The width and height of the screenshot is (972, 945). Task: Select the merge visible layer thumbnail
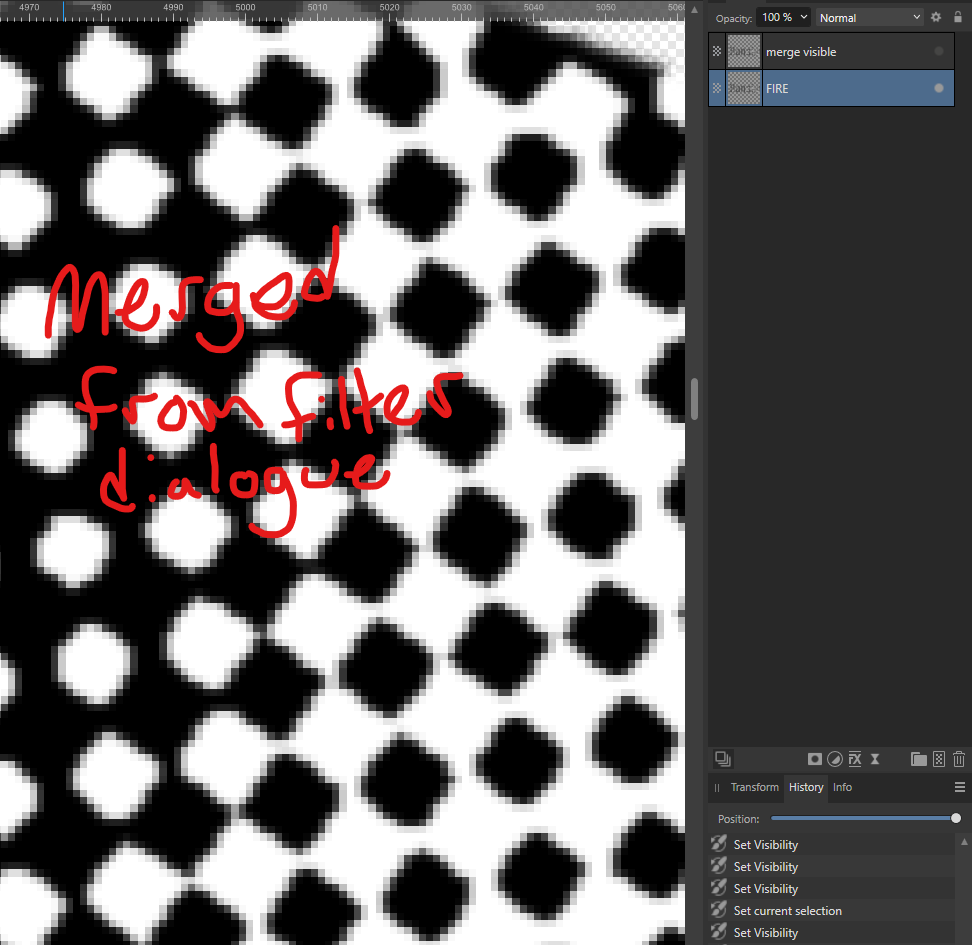(743, 51)
